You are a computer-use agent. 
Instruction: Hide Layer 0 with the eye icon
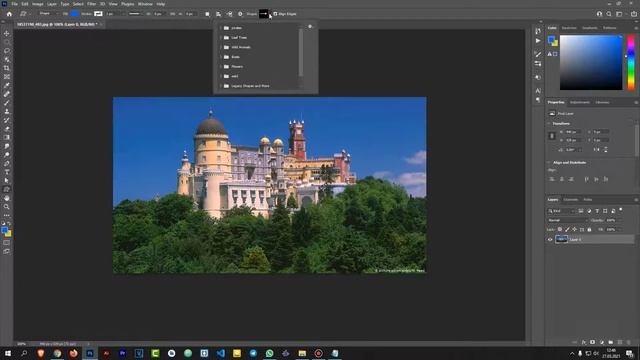click(550, 240)
